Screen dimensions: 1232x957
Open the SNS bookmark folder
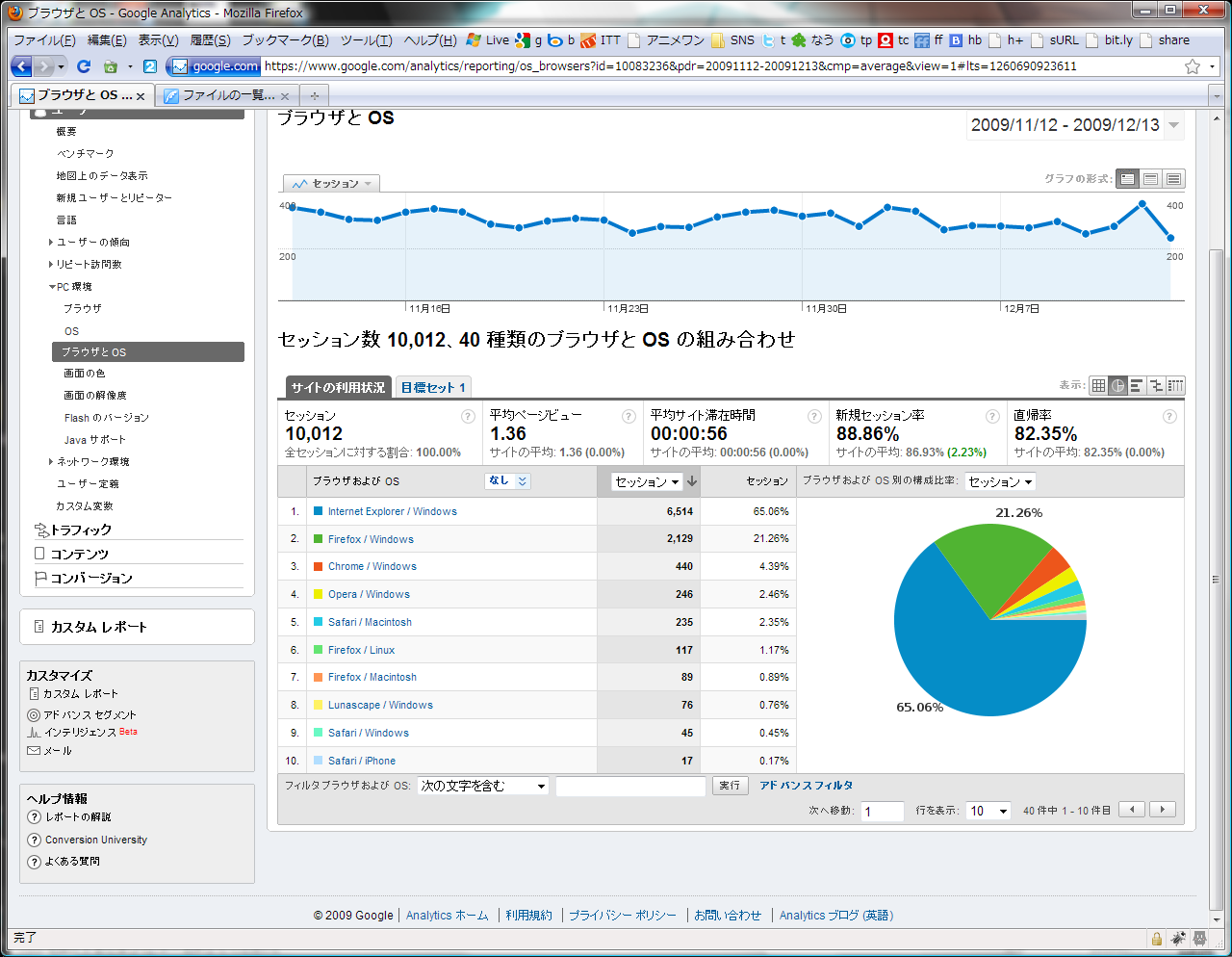pos(733,40)
